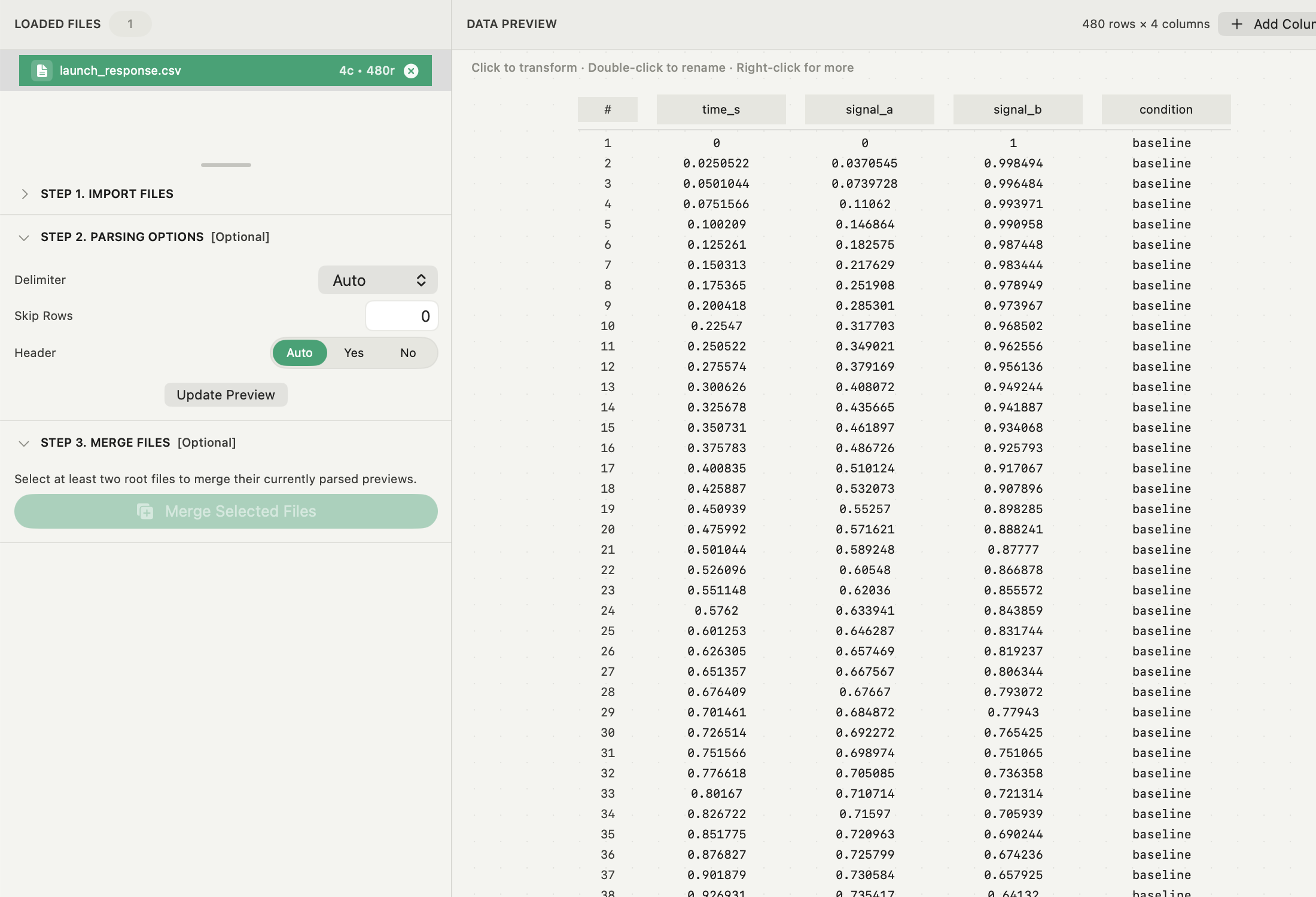Click the panel resize handle below loaded files
The width and height of the screenshot is (1316, 897).
[x=226, y=165]
